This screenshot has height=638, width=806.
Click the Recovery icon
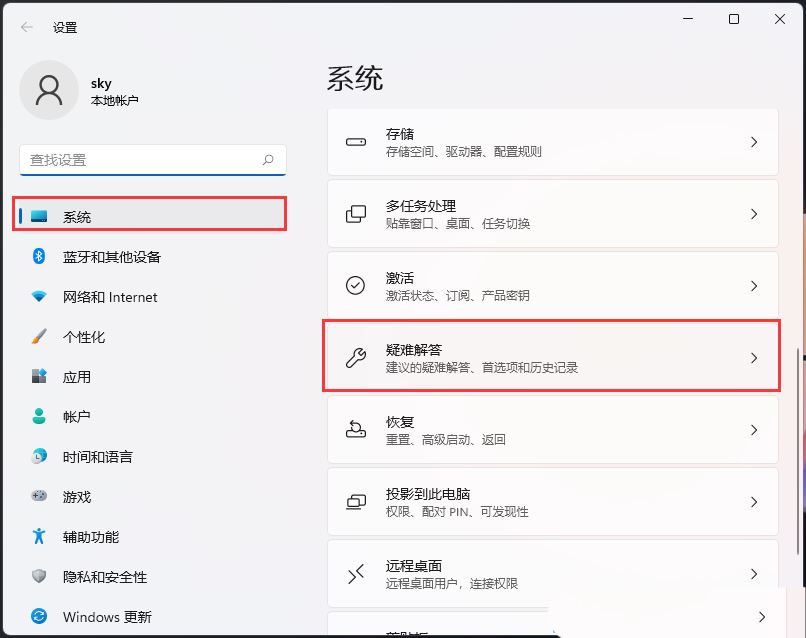coord(356,430)
